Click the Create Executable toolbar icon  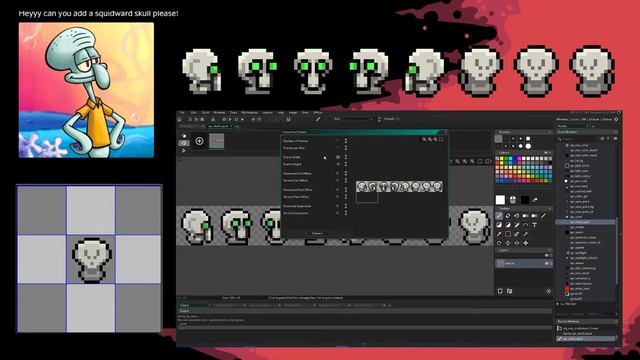(213, 119)
